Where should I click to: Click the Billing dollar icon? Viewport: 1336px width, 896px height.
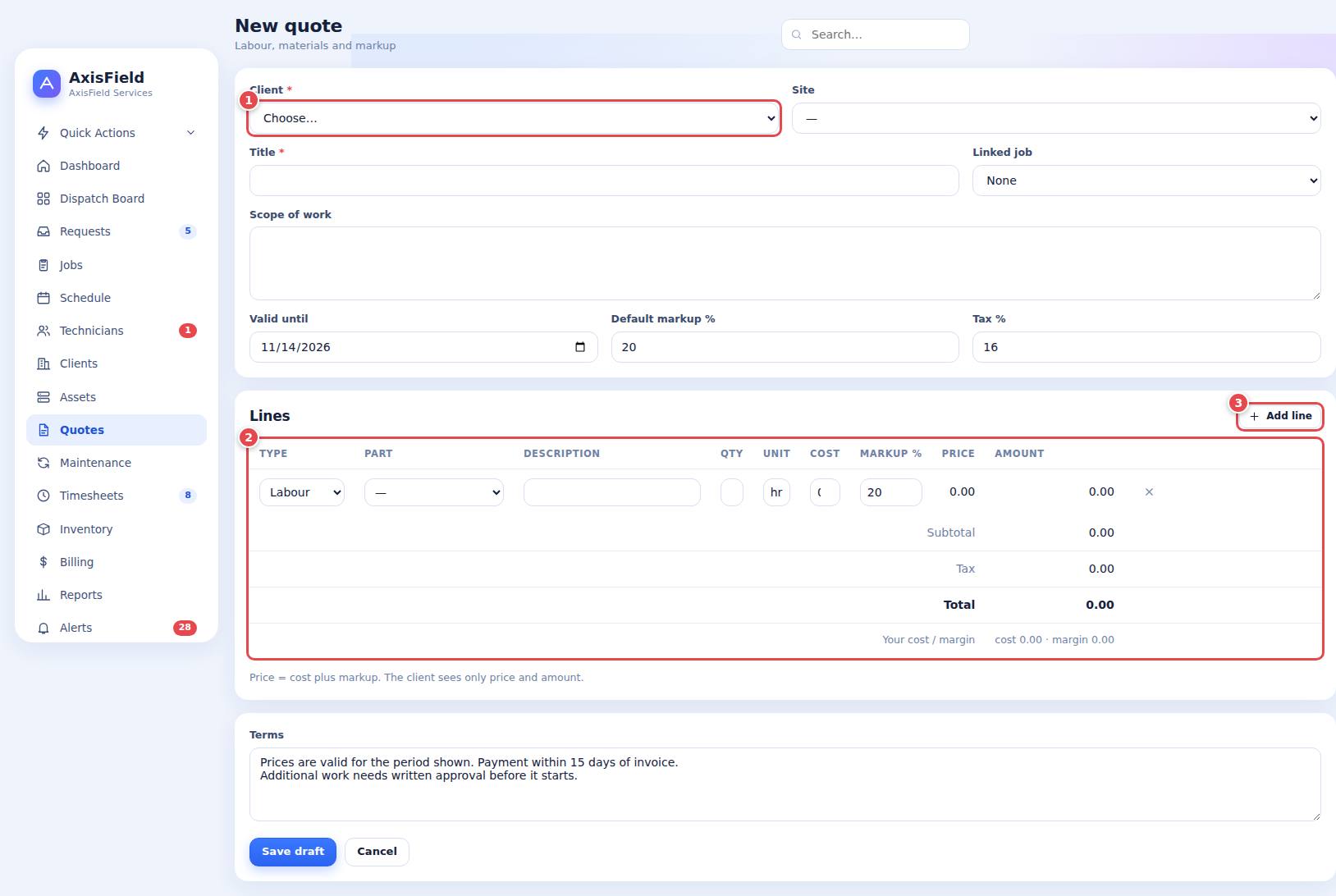tap(43, 562)
